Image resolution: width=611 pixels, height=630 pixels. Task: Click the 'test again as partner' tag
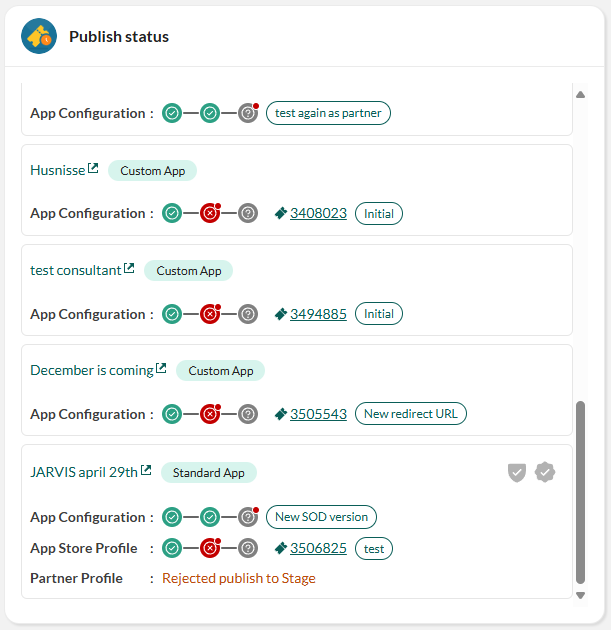coord(328,113)
